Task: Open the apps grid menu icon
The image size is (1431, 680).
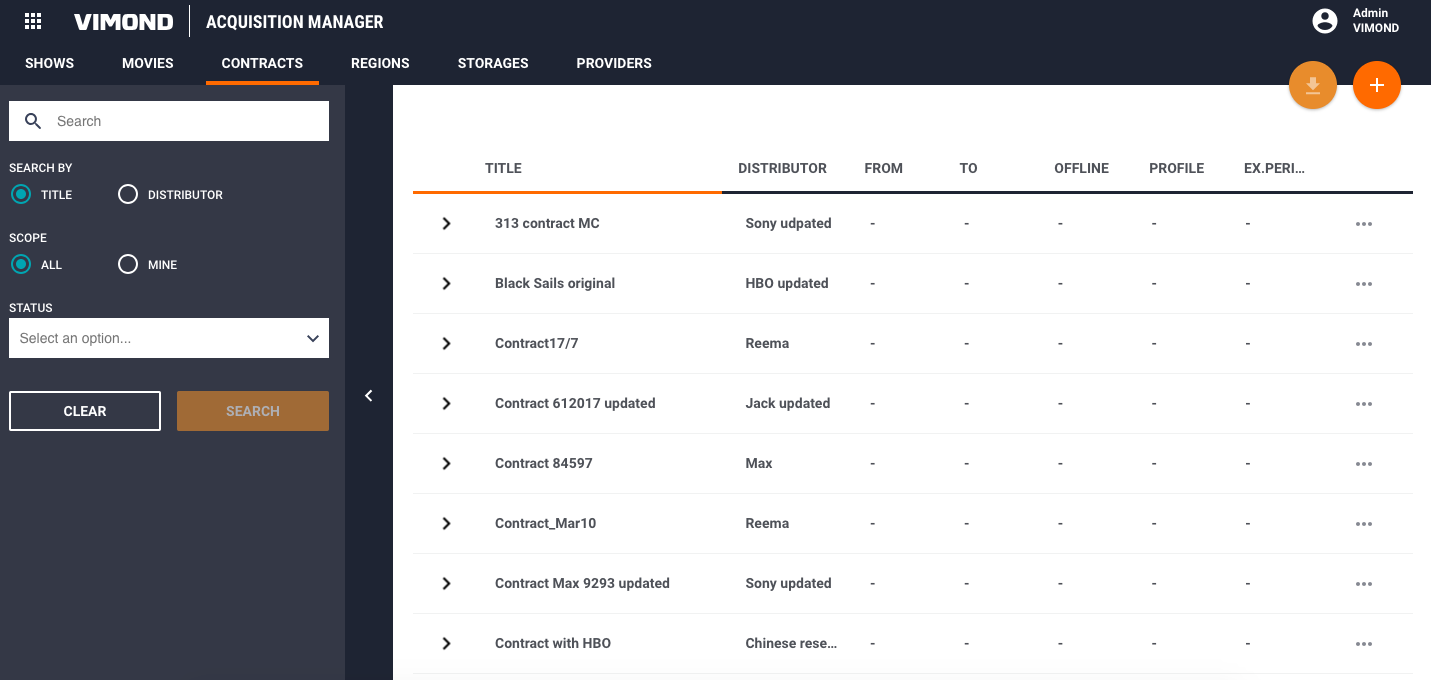Action: click(33, 21)
